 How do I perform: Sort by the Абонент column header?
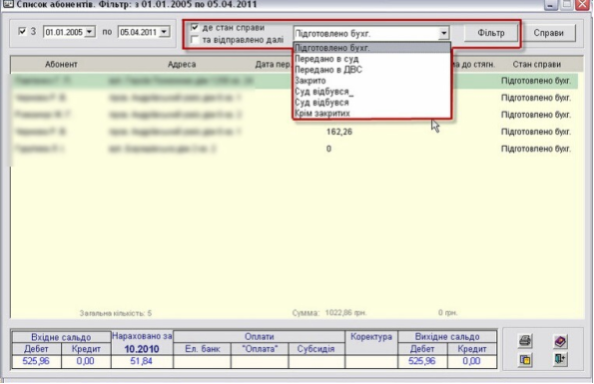tap(61, 64)
